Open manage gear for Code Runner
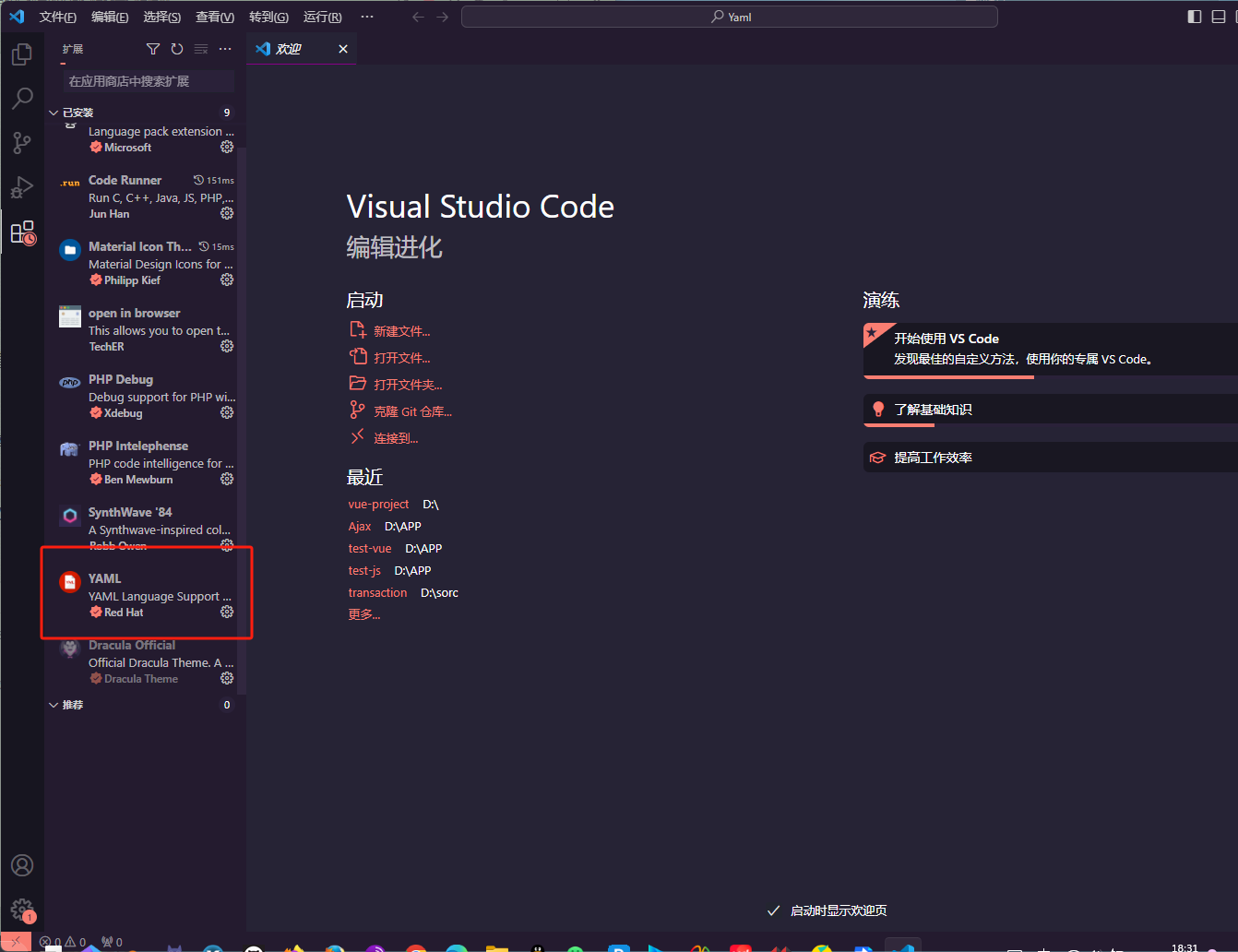The image size is (1238, 952). pos(227,213)
